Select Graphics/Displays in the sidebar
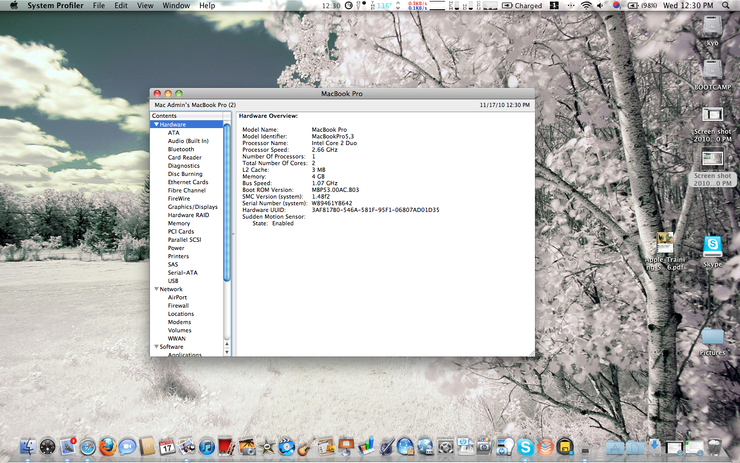The image size is (740, 463). click(192, 207)
